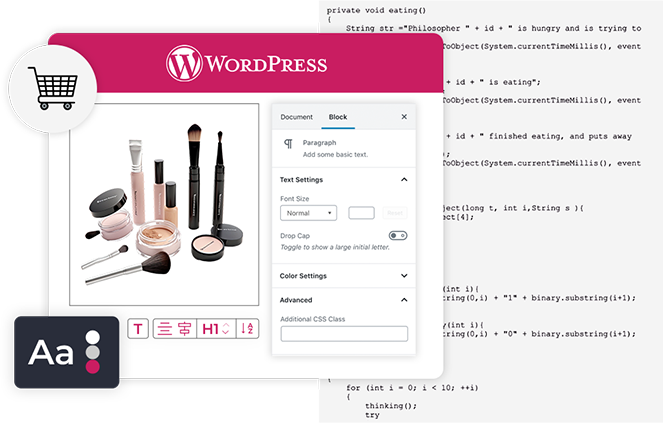Click the text direction icon beside alignment
This screenshot has height=423, width=663.
point(184,328)
